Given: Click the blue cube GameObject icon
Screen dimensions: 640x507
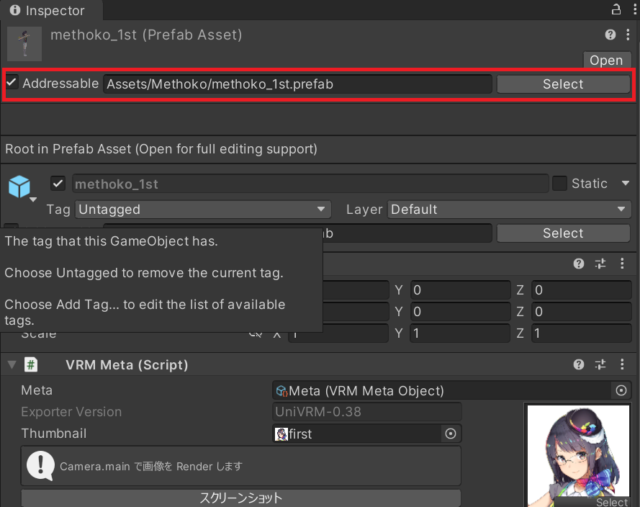Looking at the screenshot, I should point(19,186).
